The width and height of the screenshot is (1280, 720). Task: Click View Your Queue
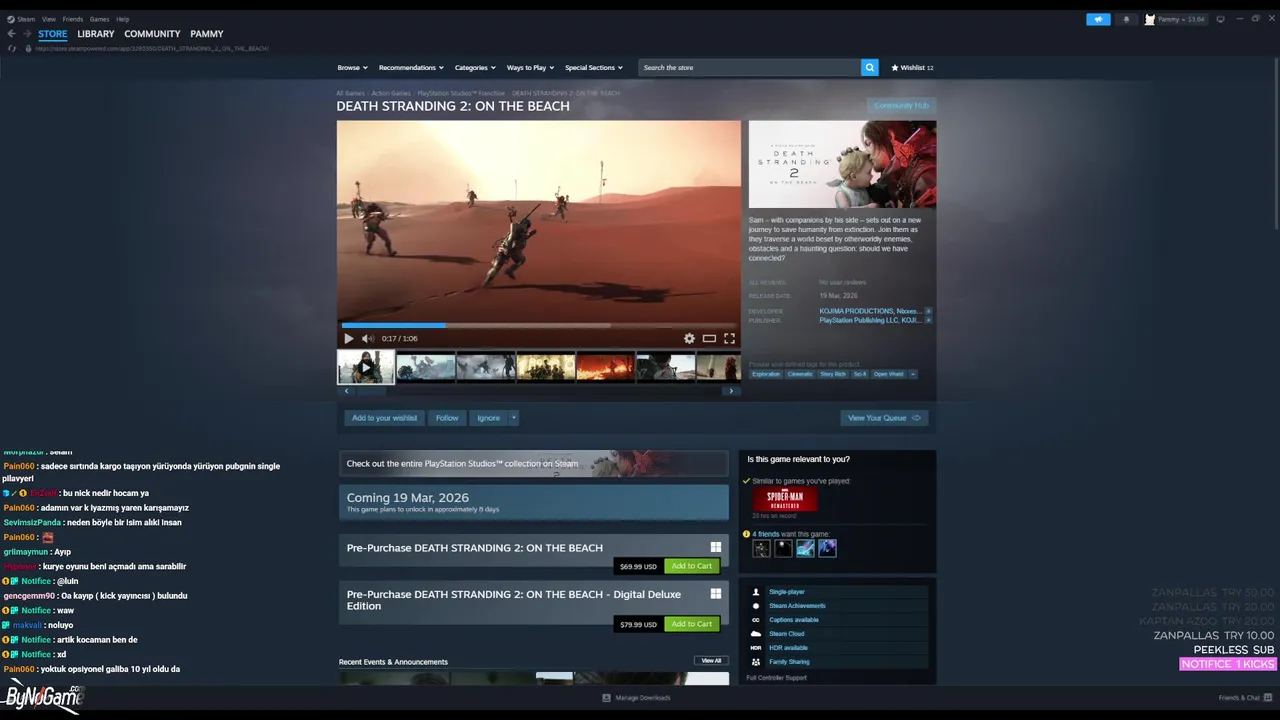(x=884, y=418)
